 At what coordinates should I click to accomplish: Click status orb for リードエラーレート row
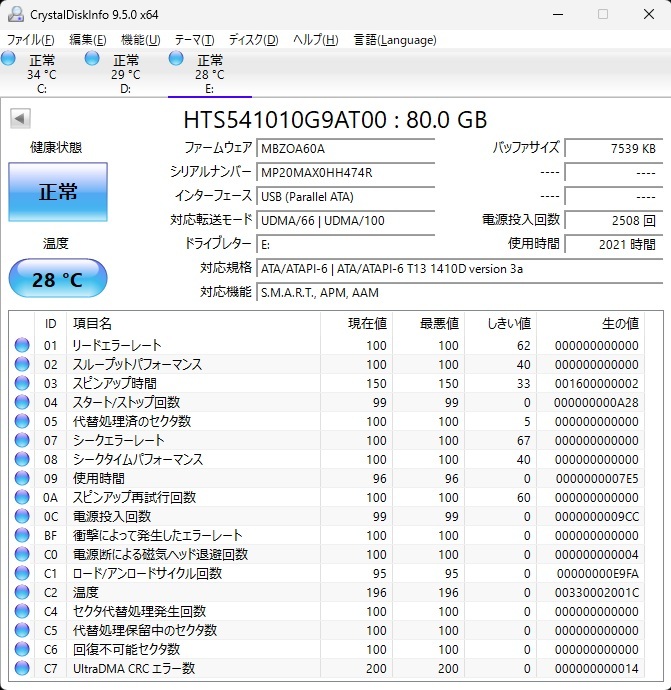22,346
